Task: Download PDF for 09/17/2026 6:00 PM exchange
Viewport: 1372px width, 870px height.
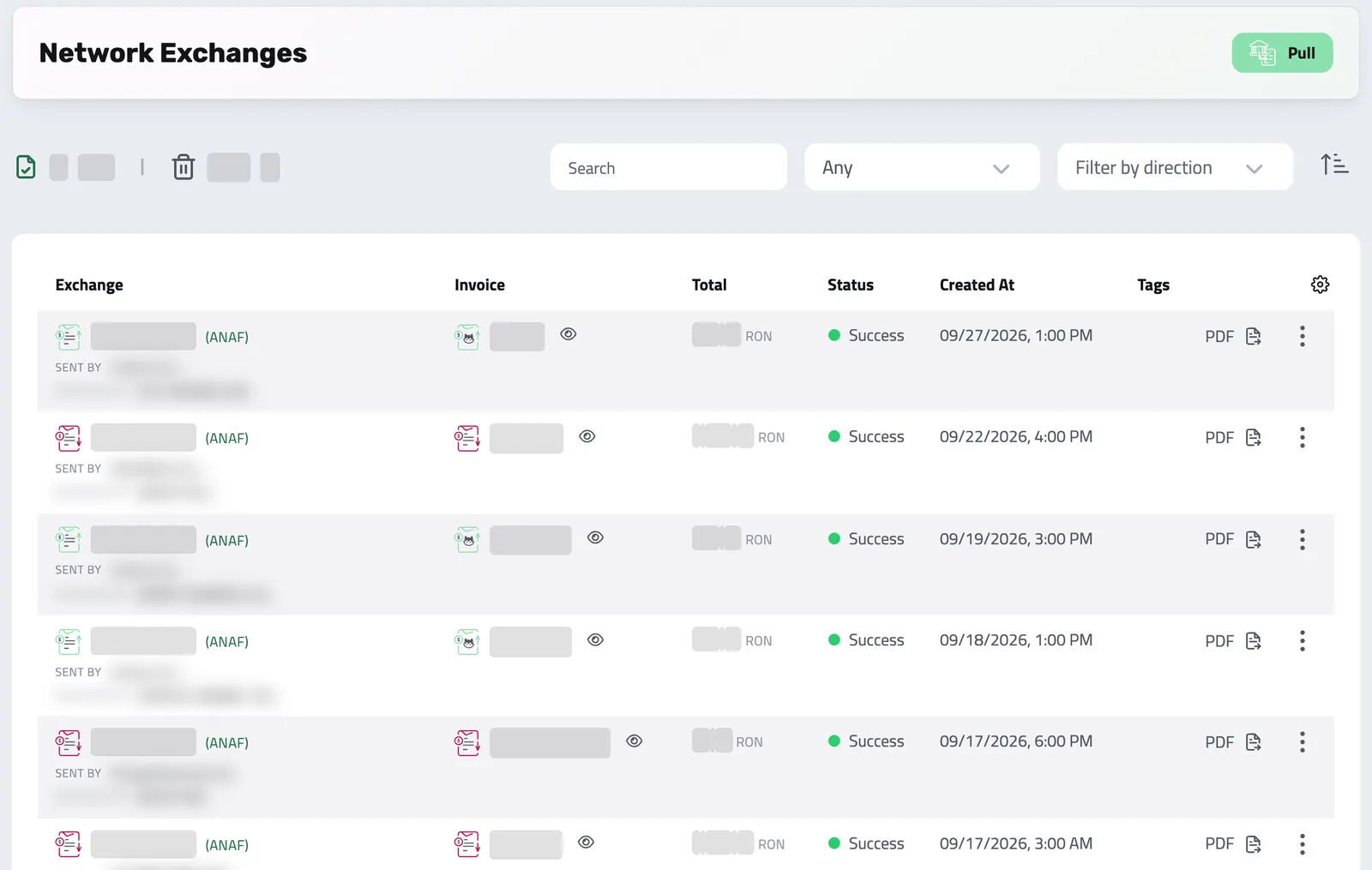Action: [1233, 741]
